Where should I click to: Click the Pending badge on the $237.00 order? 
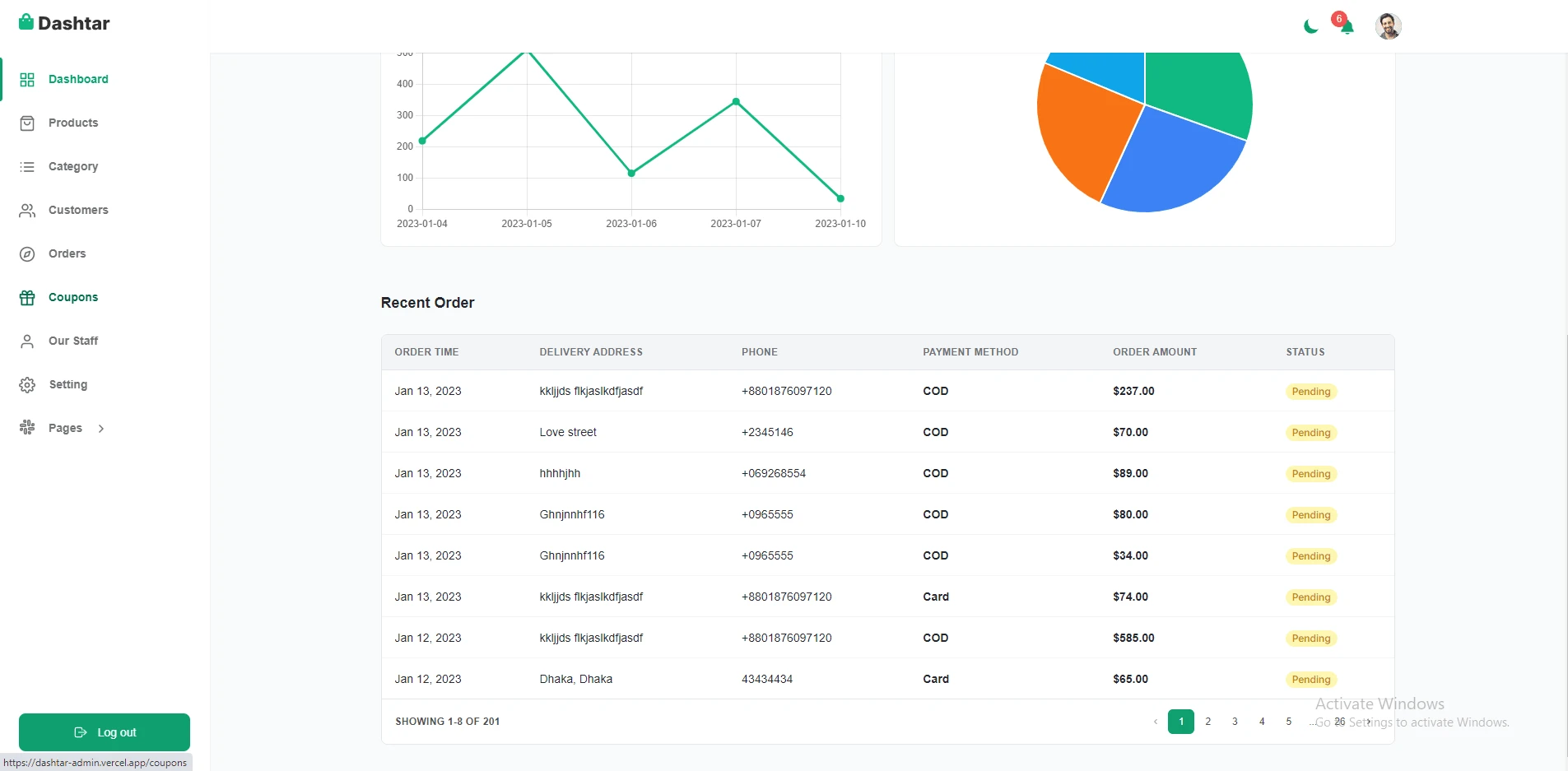(1311, 392)
